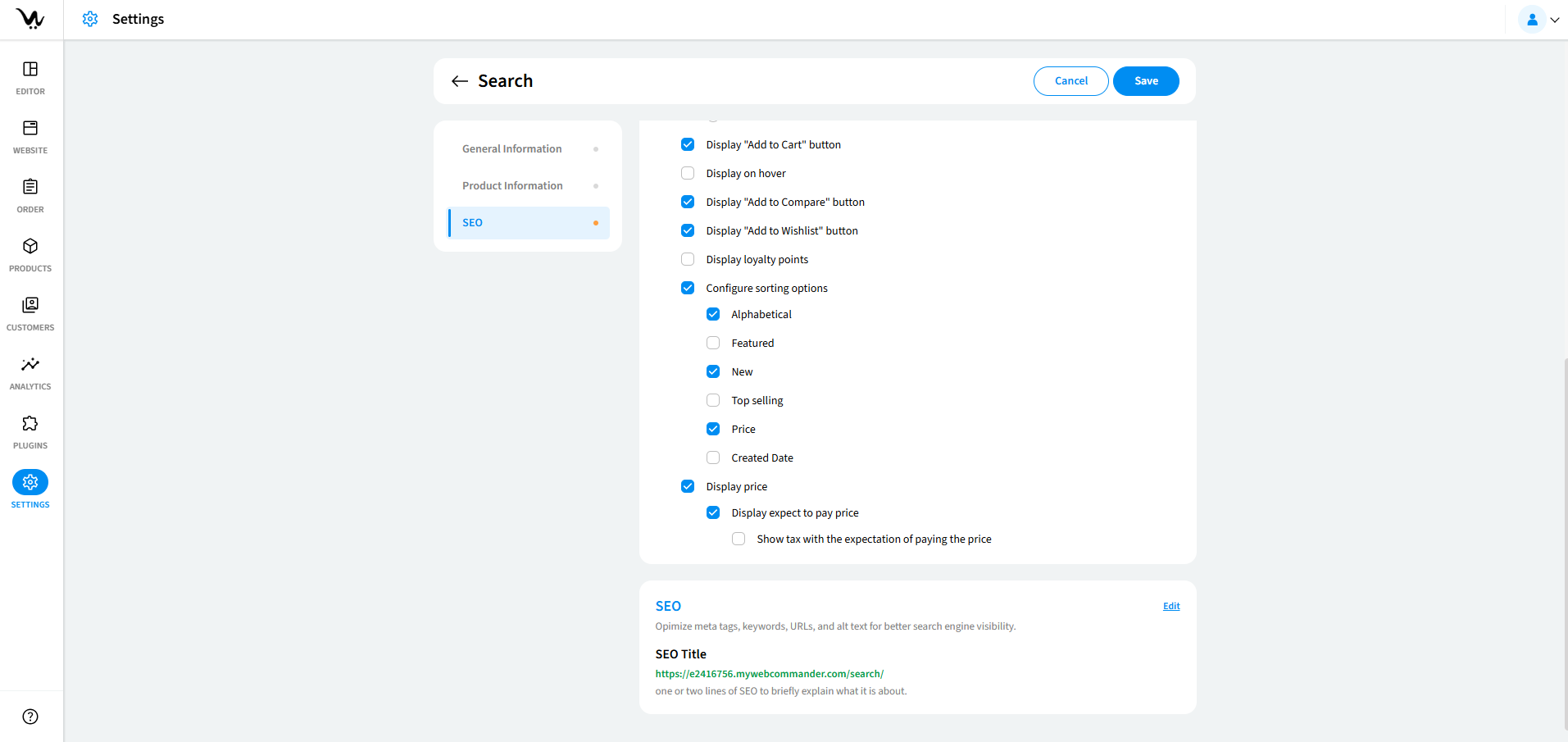This screenshot has height=742, width=1568.
Task: Click the Cancel button
Action: click(1070, 81)
